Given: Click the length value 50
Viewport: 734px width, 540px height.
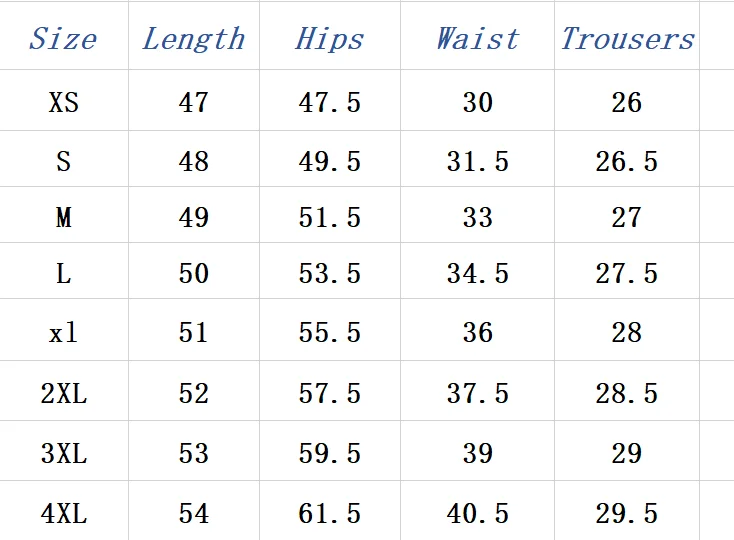Looking at the screenshot, I should pyautogui.click(x=193, y=273).
